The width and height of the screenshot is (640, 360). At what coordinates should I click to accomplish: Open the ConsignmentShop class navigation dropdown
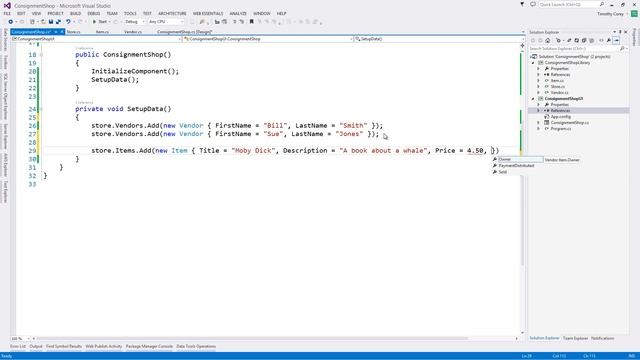point(268,39)
